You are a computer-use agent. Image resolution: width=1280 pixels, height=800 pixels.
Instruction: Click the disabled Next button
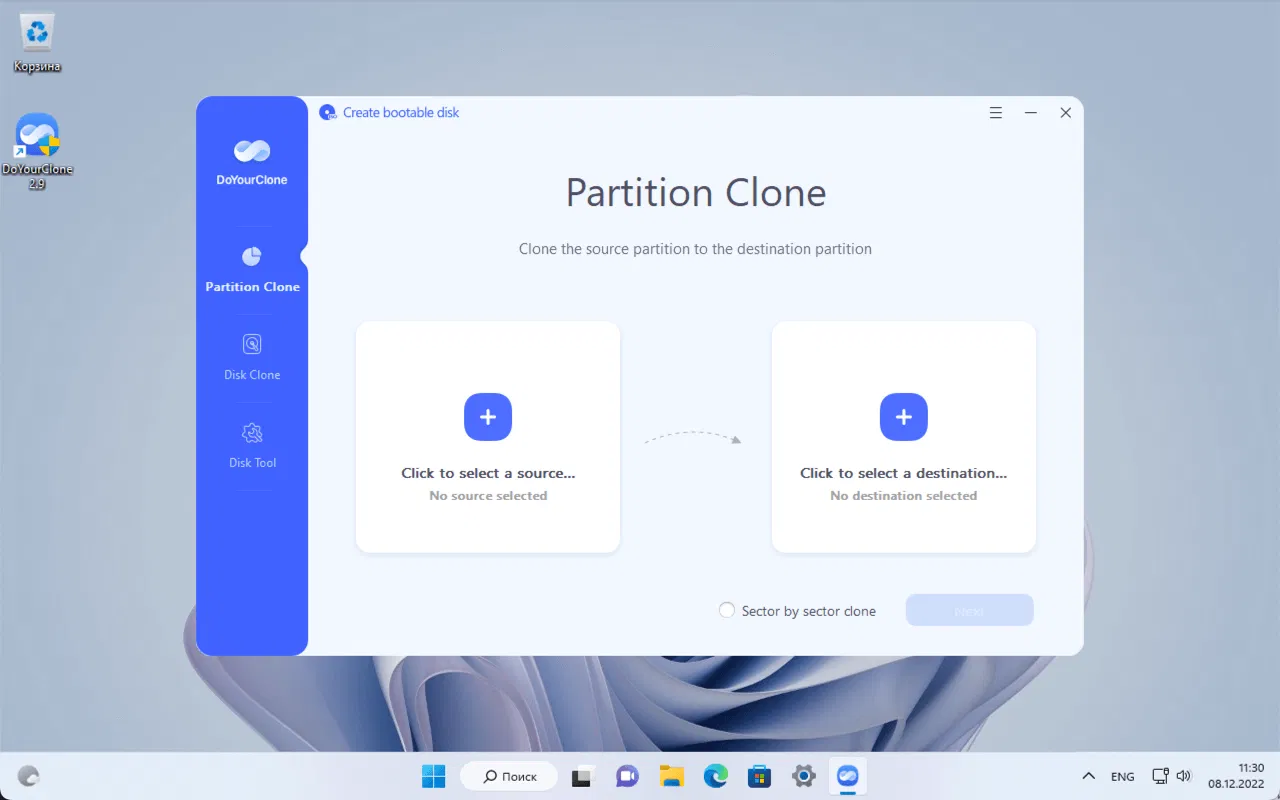tap(969, 610)
